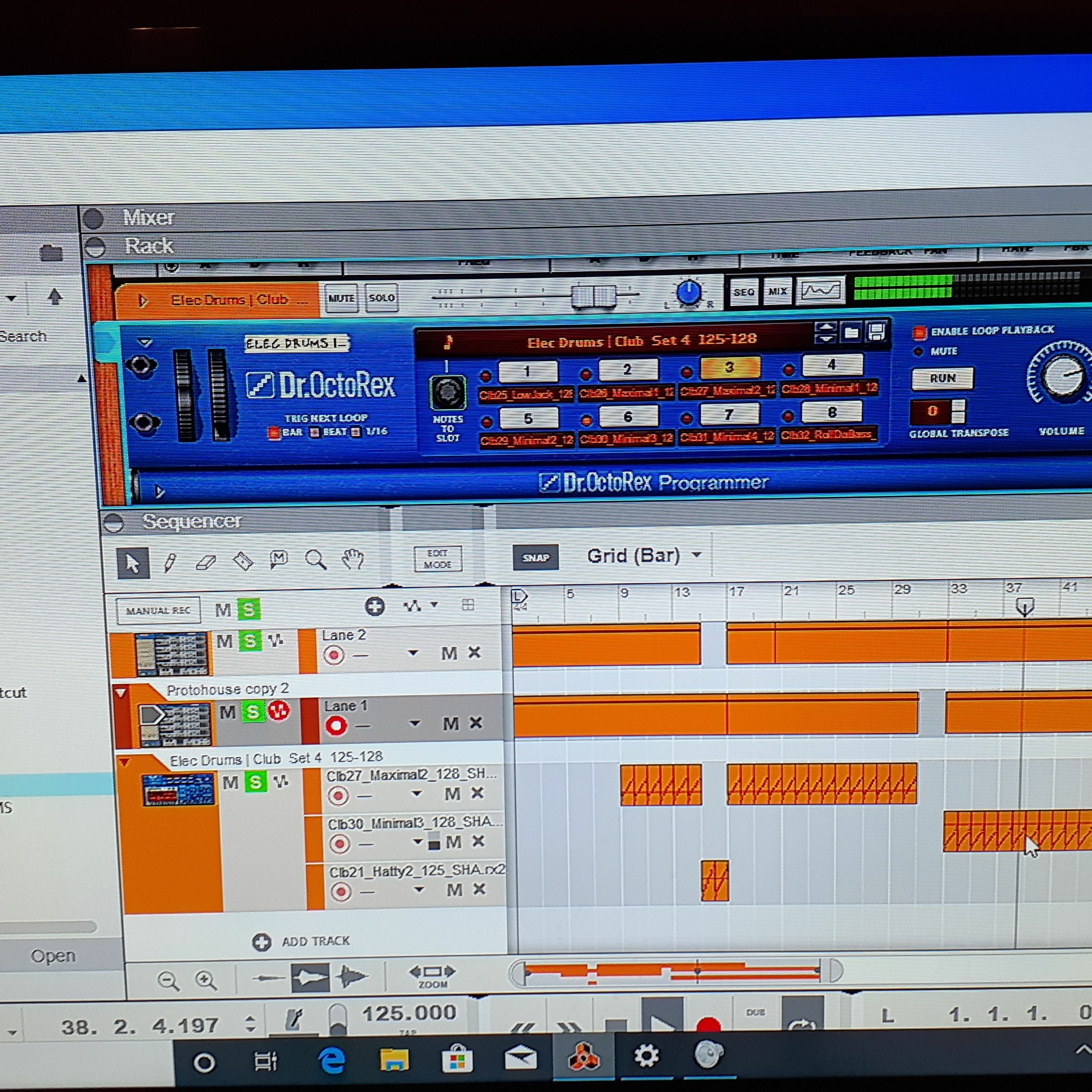Toggle SOLO on Elec Drums mix channel
Viewport: 1092px width, 1092px height.
[381, 297]
